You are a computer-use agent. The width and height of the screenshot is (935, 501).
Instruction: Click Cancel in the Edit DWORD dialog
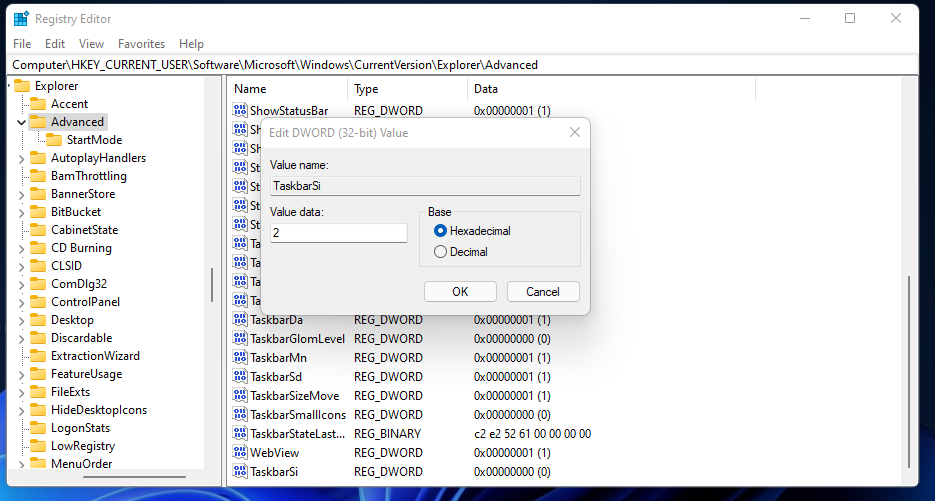[543, 292]
